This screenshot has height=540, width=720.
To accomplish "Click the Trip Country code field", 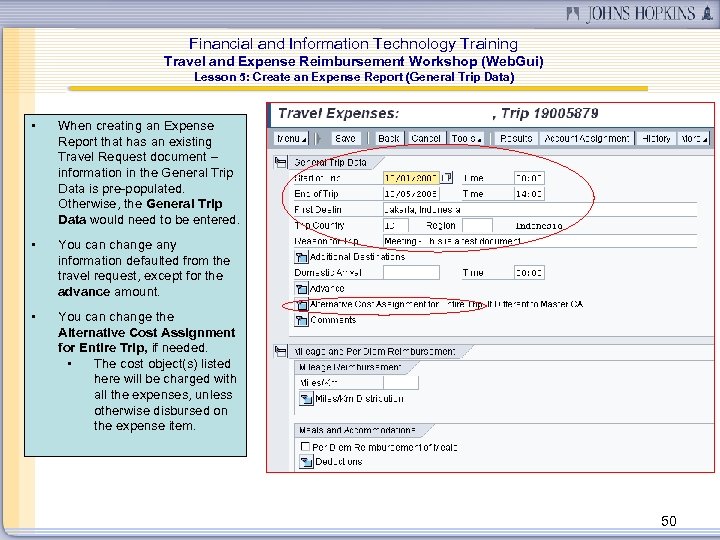I will click(x=396, y=225).
